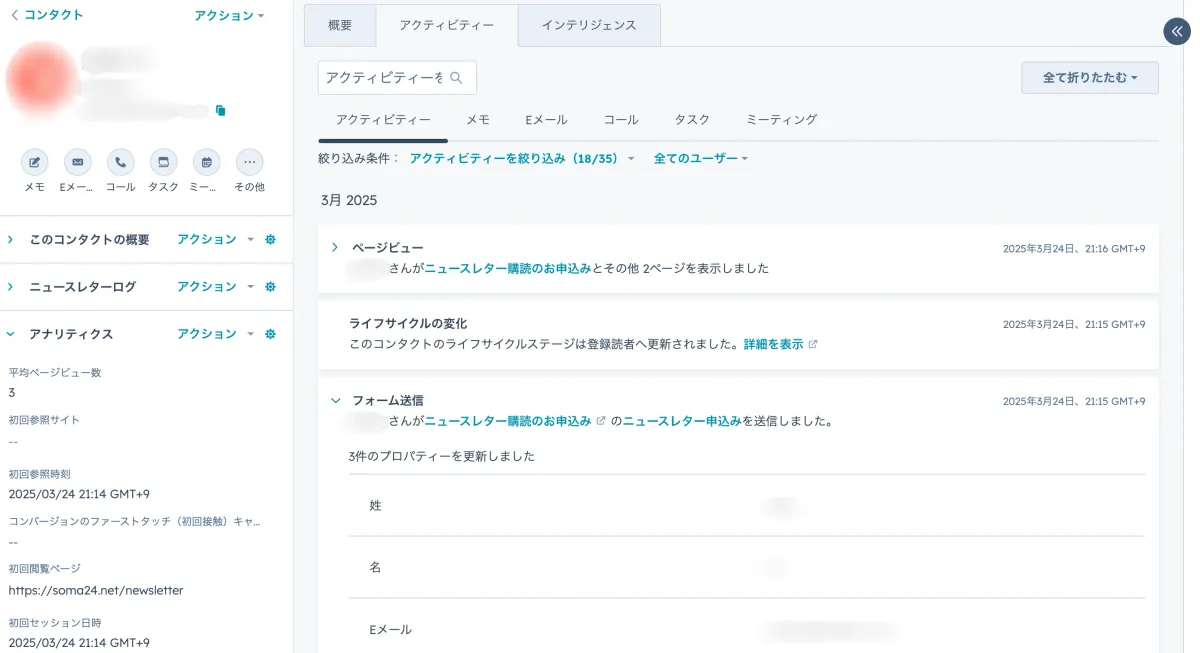Click the コール (call) icon
1200x653 pixels.
(120, 161)
